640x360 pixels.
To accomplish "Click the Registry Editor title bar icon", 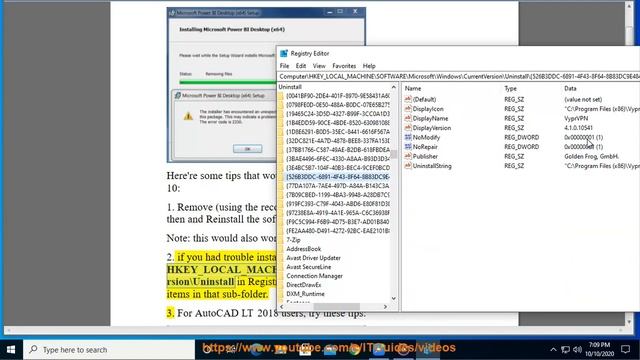I will click(x=284, y=53).
